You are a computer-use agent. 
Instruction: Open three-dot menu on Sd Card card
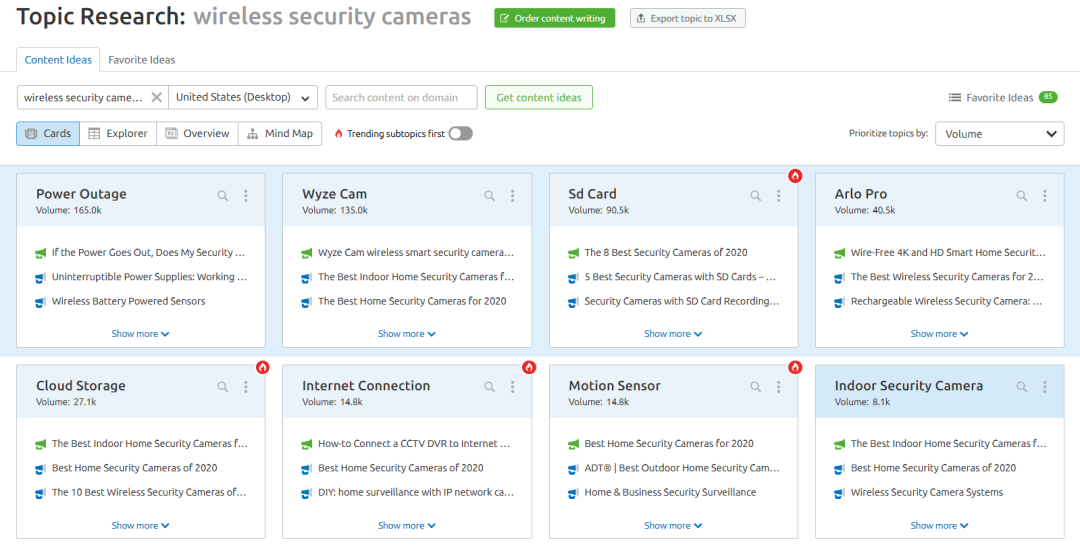click(779, 196)
